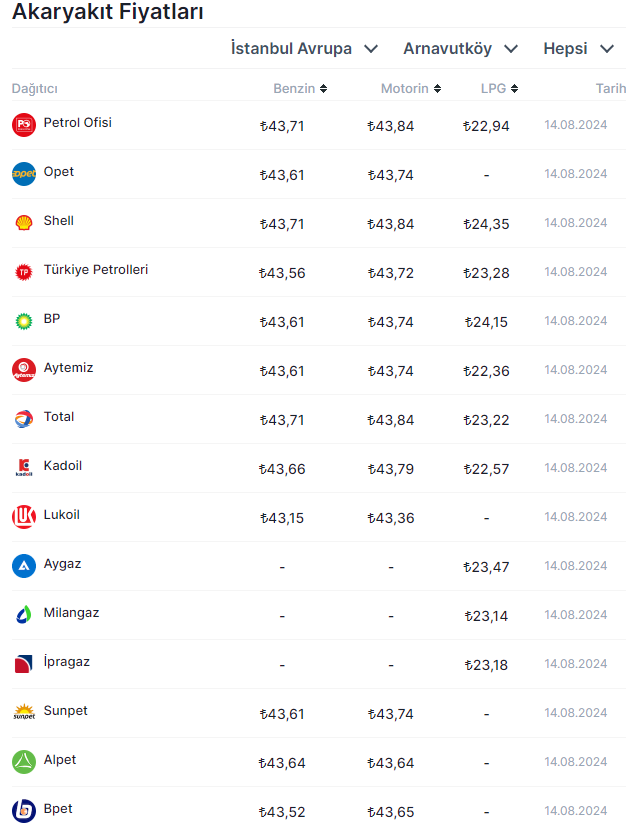Click the Shell logo icon
Screen dimensions: 626x823
[23, 223]
